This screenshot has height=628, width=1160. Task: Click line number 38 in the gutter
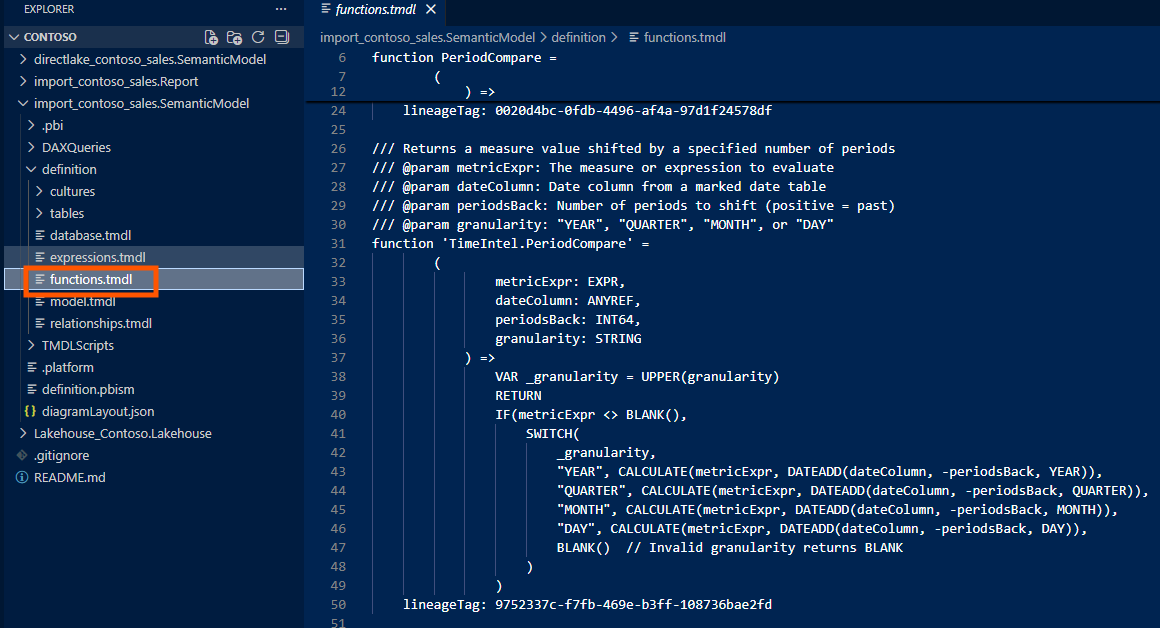[338, 377]
